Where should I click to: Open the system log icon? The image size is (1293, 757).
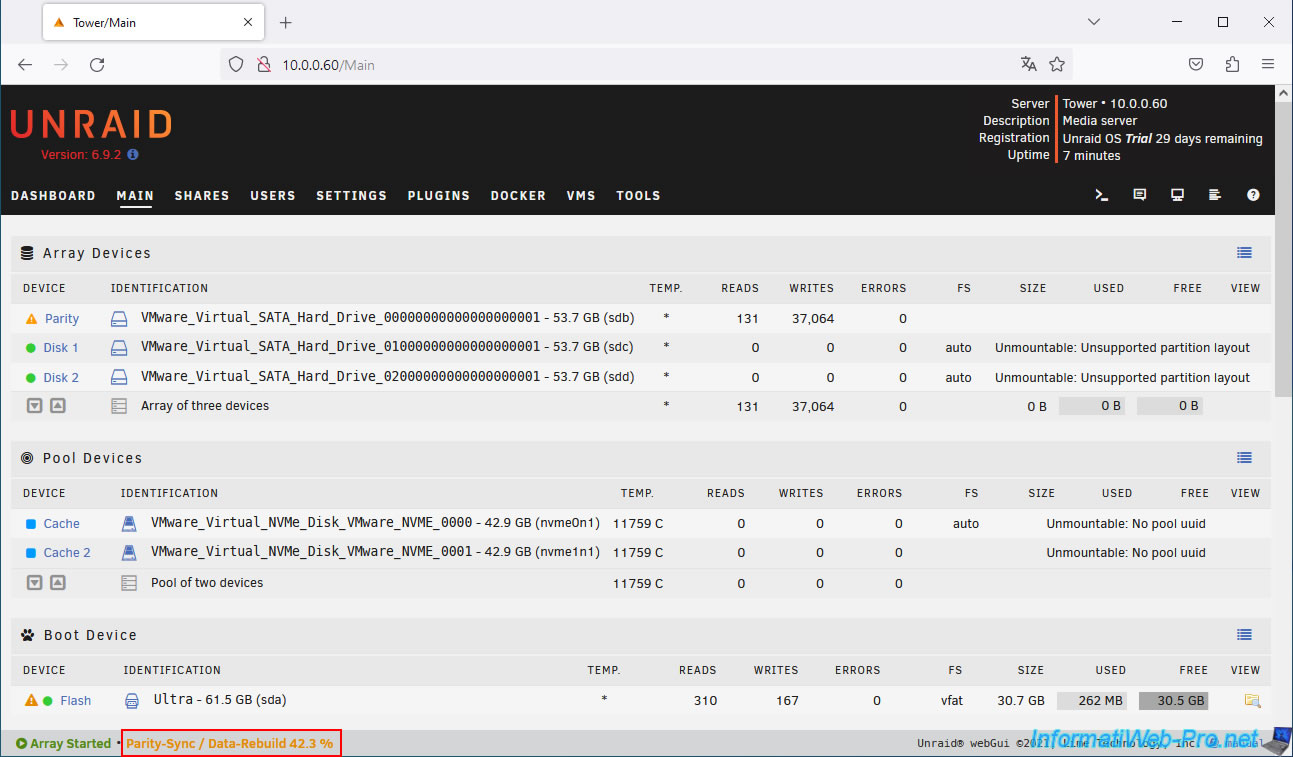click(1215, 195)
